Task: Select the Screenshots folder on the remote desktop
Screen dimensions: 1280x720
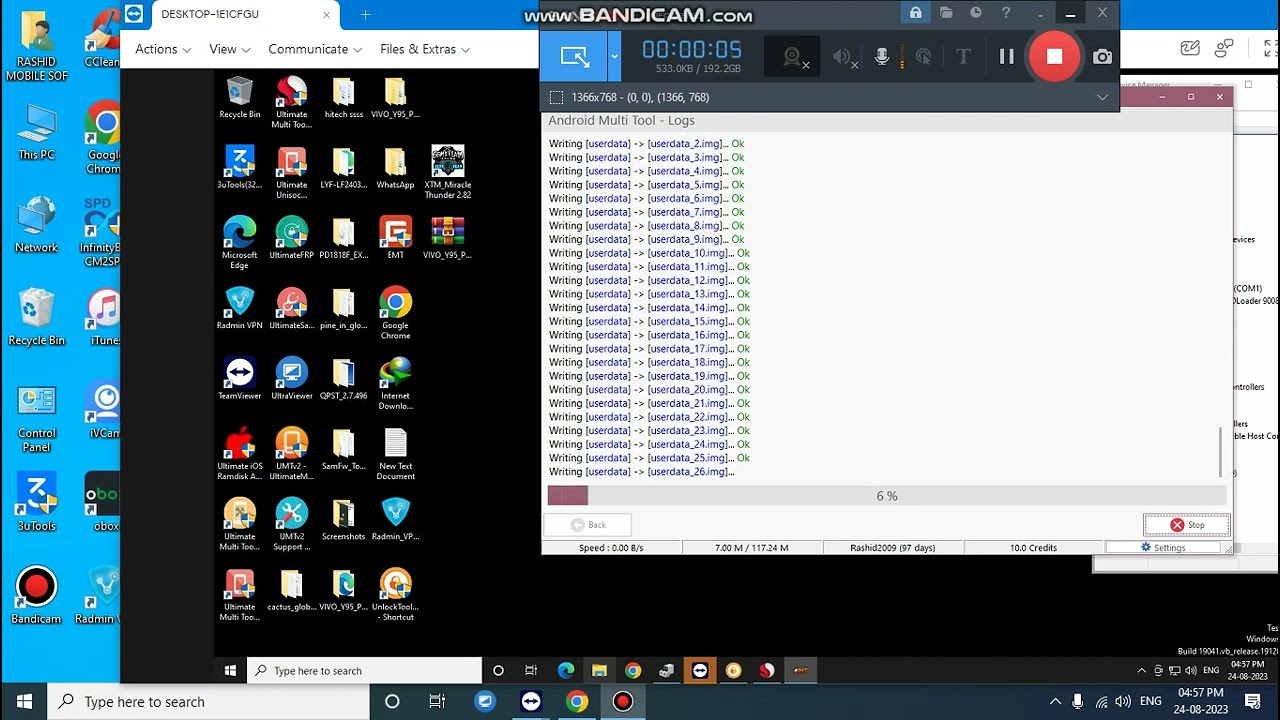Action: (344, 519)
